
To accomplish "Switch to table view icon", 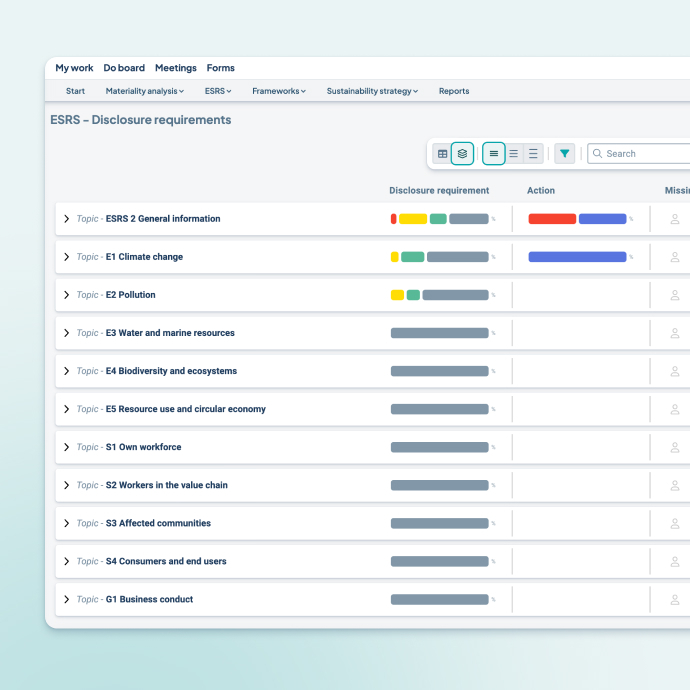I will 443,154.
